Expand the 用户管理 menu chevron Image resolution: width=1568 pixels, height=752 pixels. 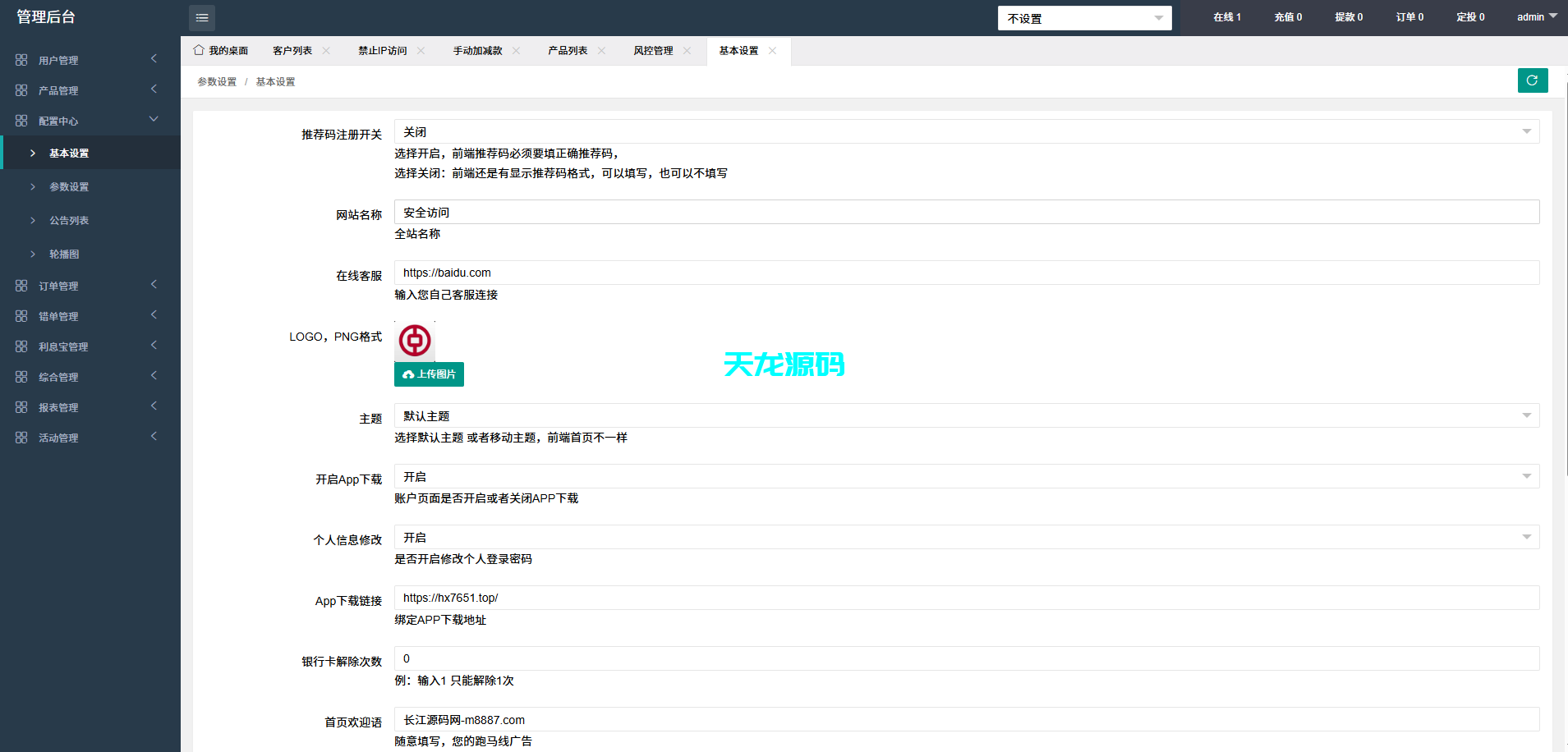coord(153,58)
